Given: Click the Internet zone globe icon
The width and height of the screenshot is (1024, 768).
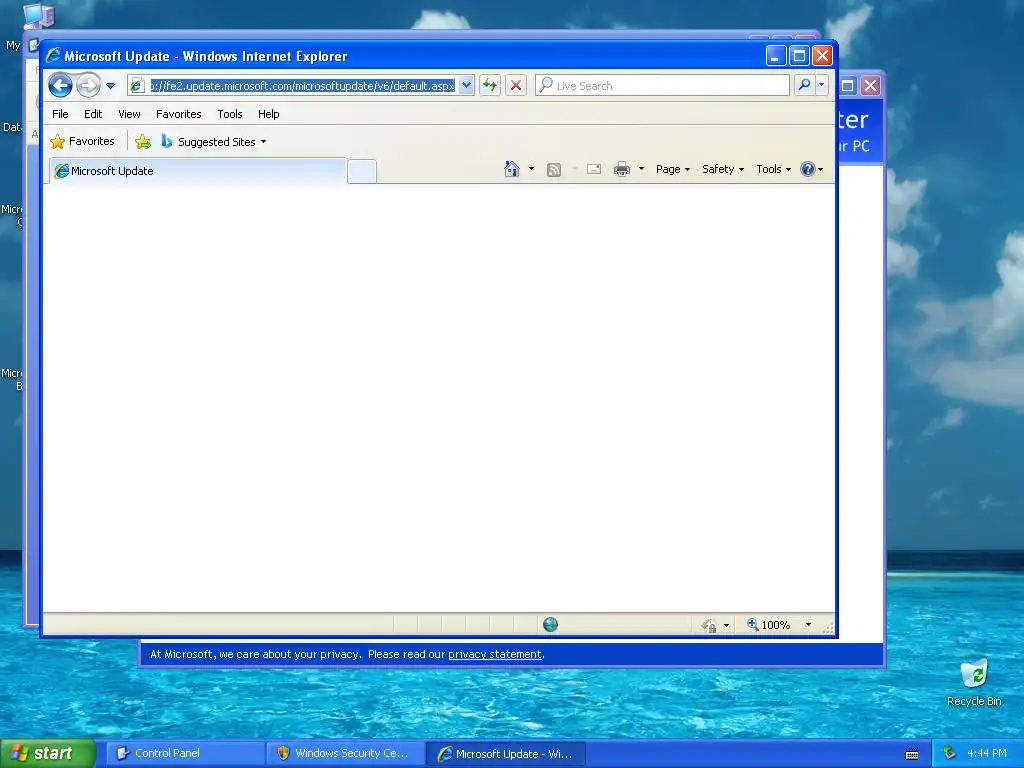Looking at the screenshot, I should click(551, 624).
